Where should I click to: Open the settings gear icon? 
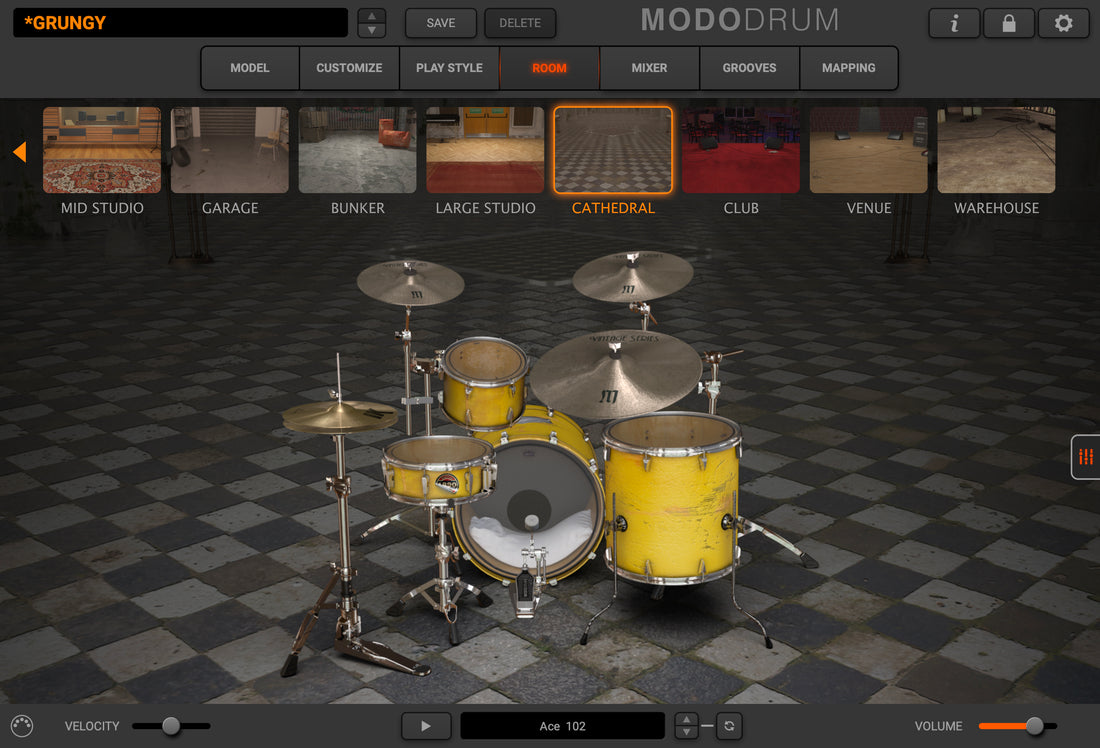[1064, 23]
